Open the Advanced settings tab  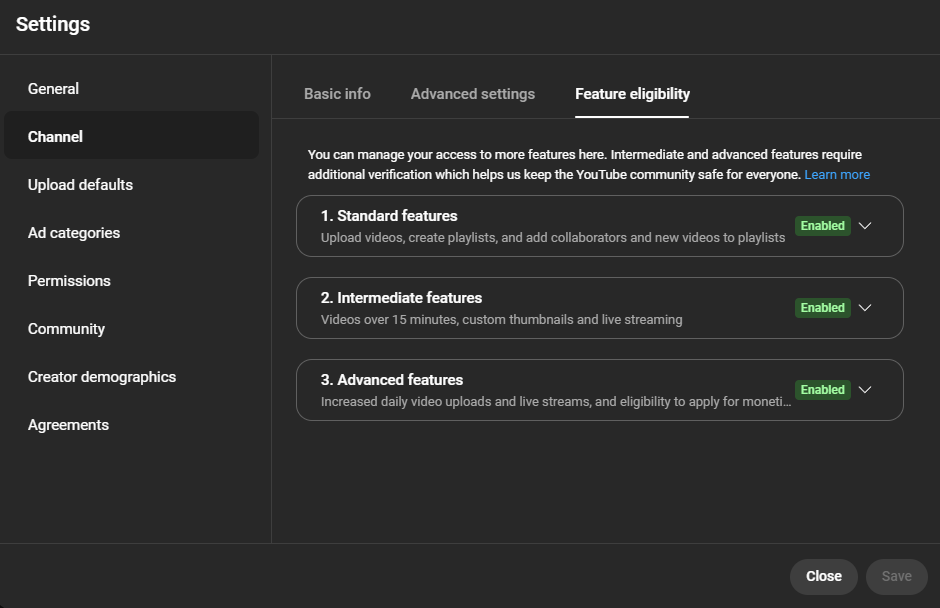[473, 94]
